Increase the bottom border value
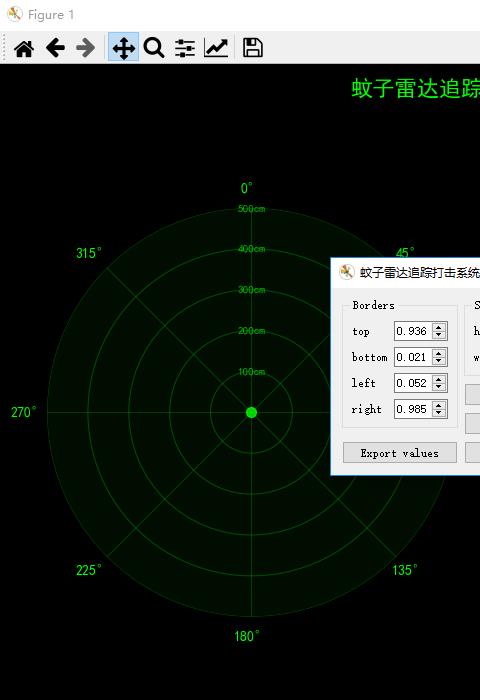Viewport: 480px width, 700px height. point(439,353)
